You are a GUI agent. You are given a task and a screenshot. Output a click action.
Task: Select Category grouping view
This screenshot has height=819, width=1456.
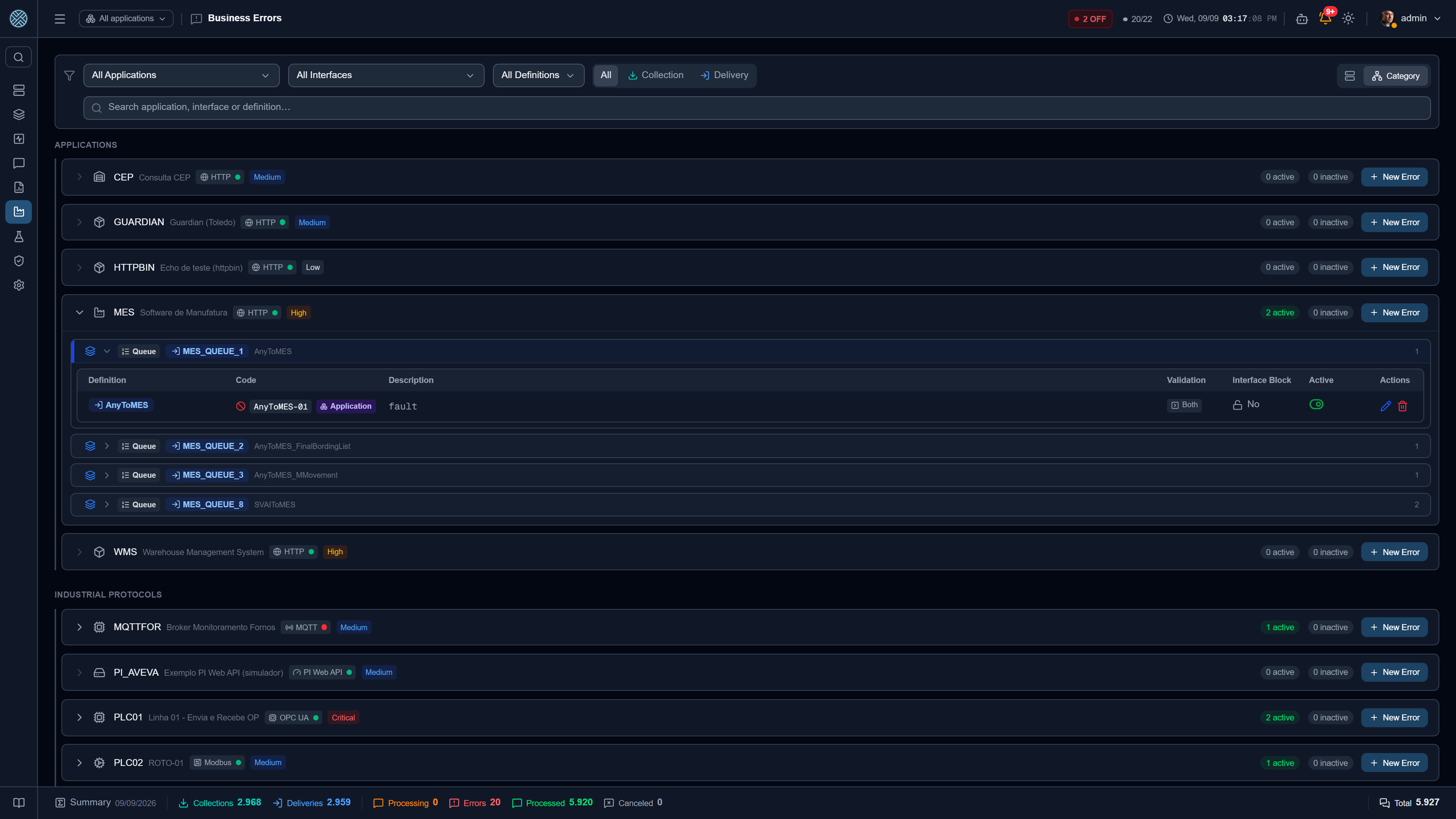(1395, 76)
